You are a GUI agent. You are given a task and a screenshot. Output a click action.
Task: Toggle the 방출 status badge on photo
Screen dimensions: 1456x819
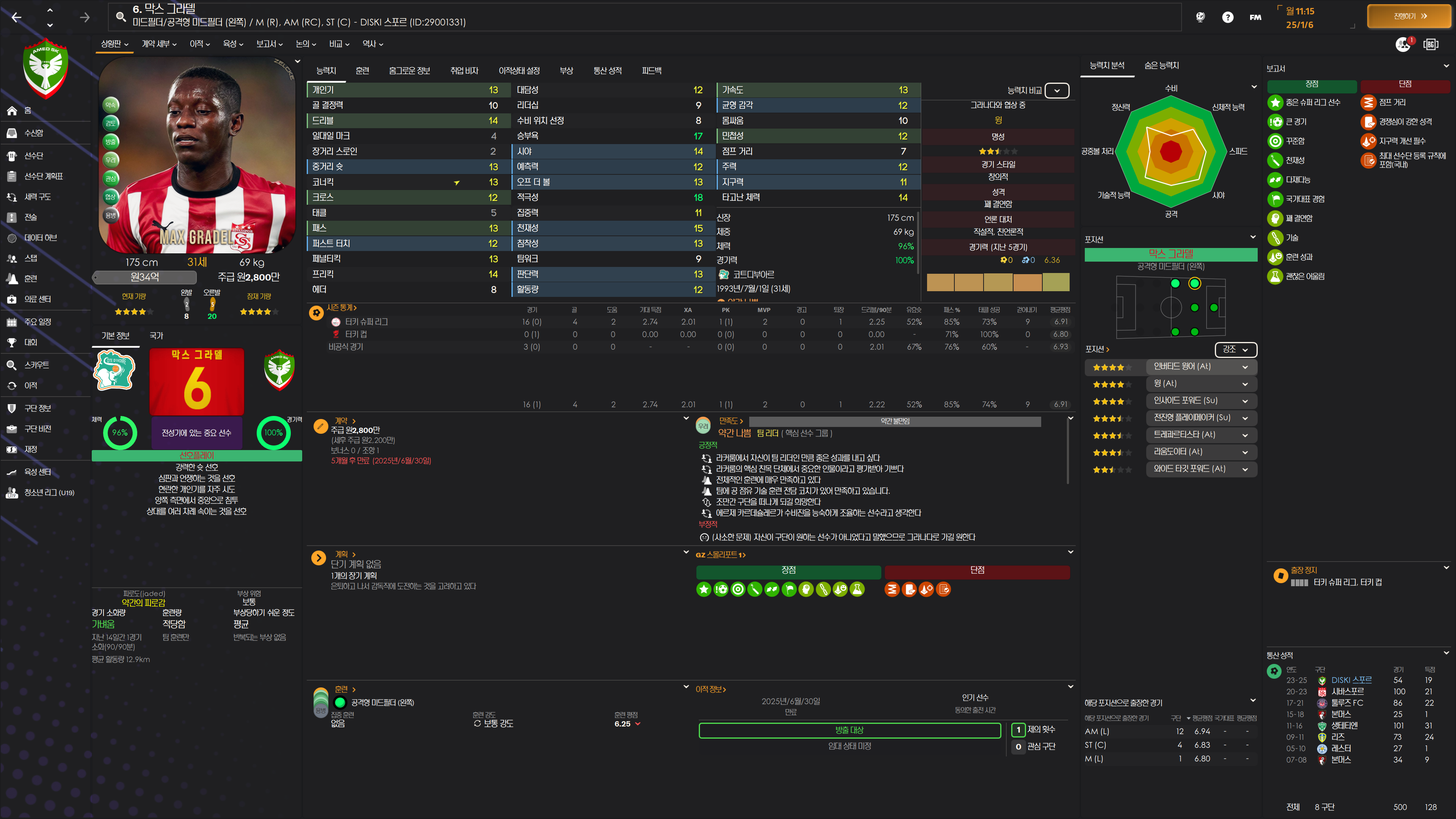(111, 141)
